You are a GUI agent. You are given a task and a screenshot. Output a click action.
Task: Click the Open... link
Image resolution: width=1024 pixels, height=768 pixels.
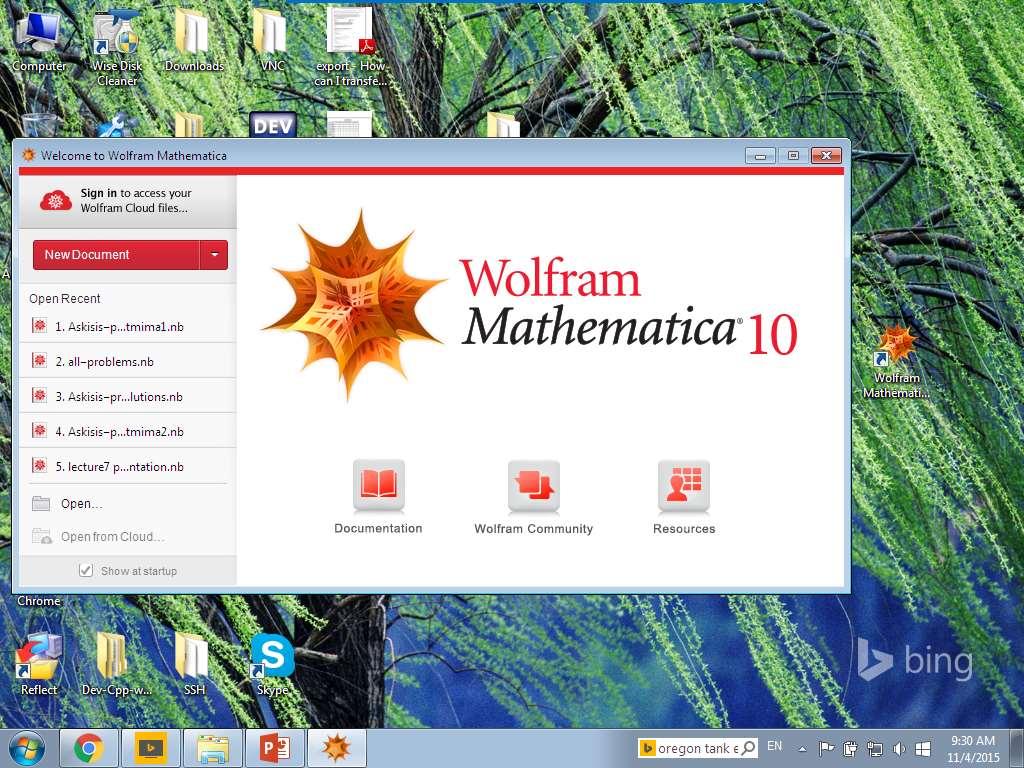[x=82, y=504]
